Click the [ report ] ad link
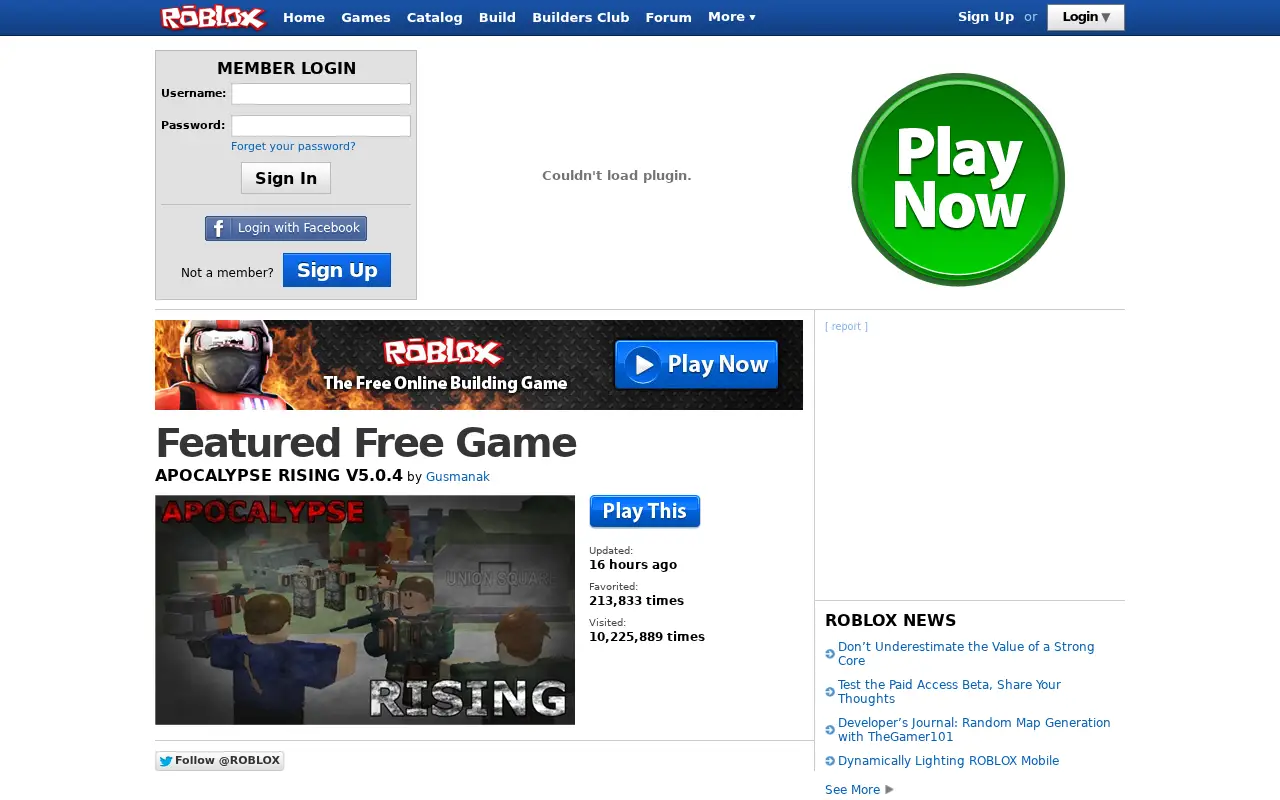The height and width of the screenshot is (800, 1280). [846, 326]
